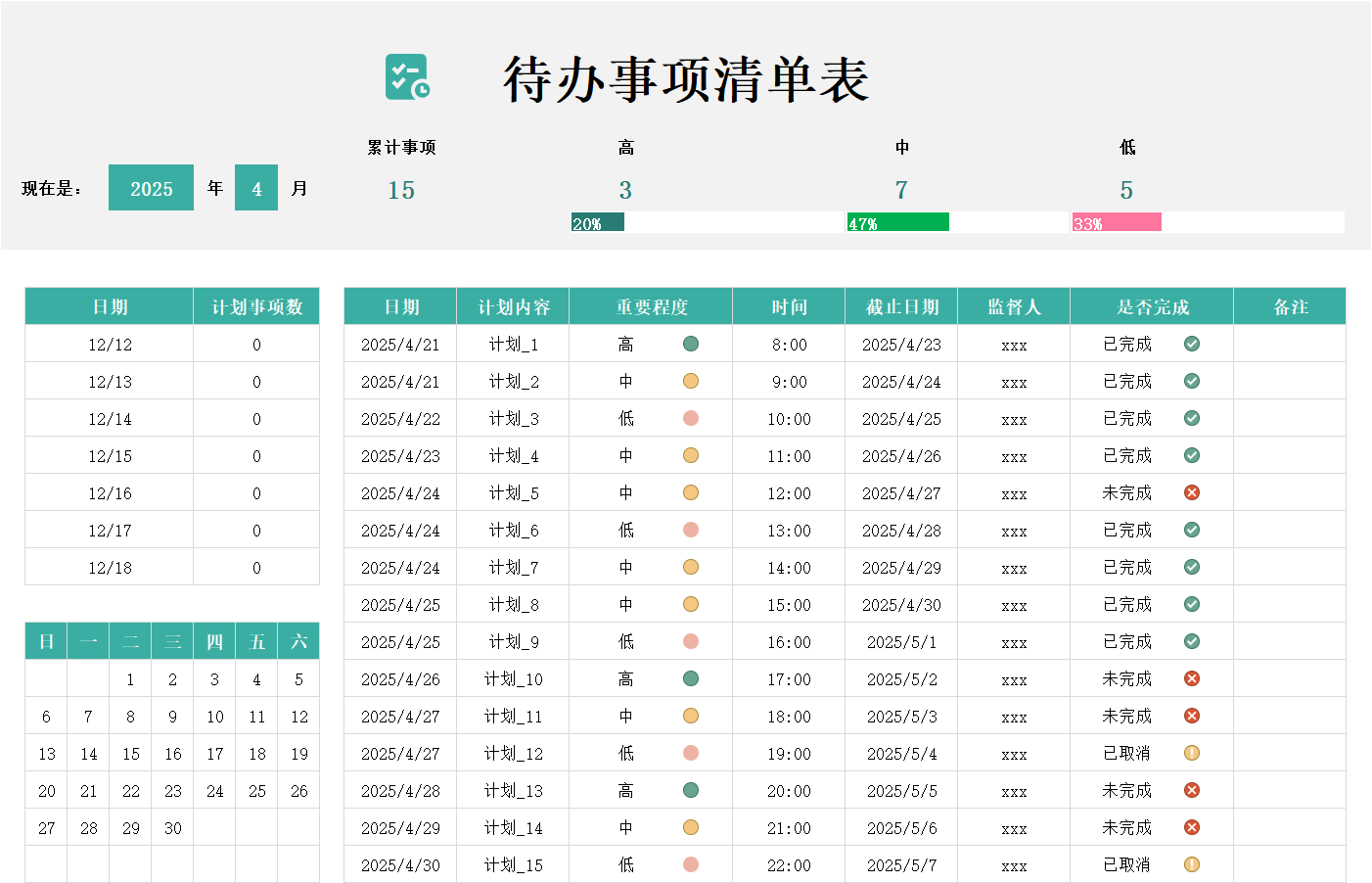Toggle the completed status of 计划_6
This screenshot has width=1372, height=883.
[1191, 530]
